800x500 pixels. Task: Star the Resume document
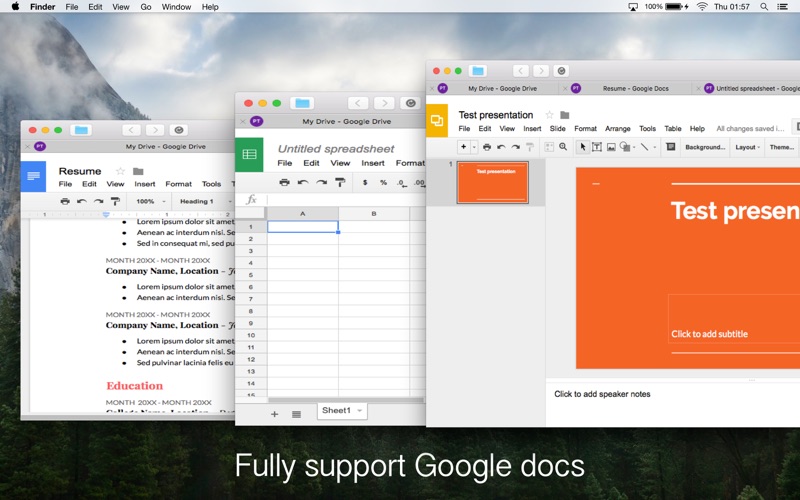tap(120, 171)
